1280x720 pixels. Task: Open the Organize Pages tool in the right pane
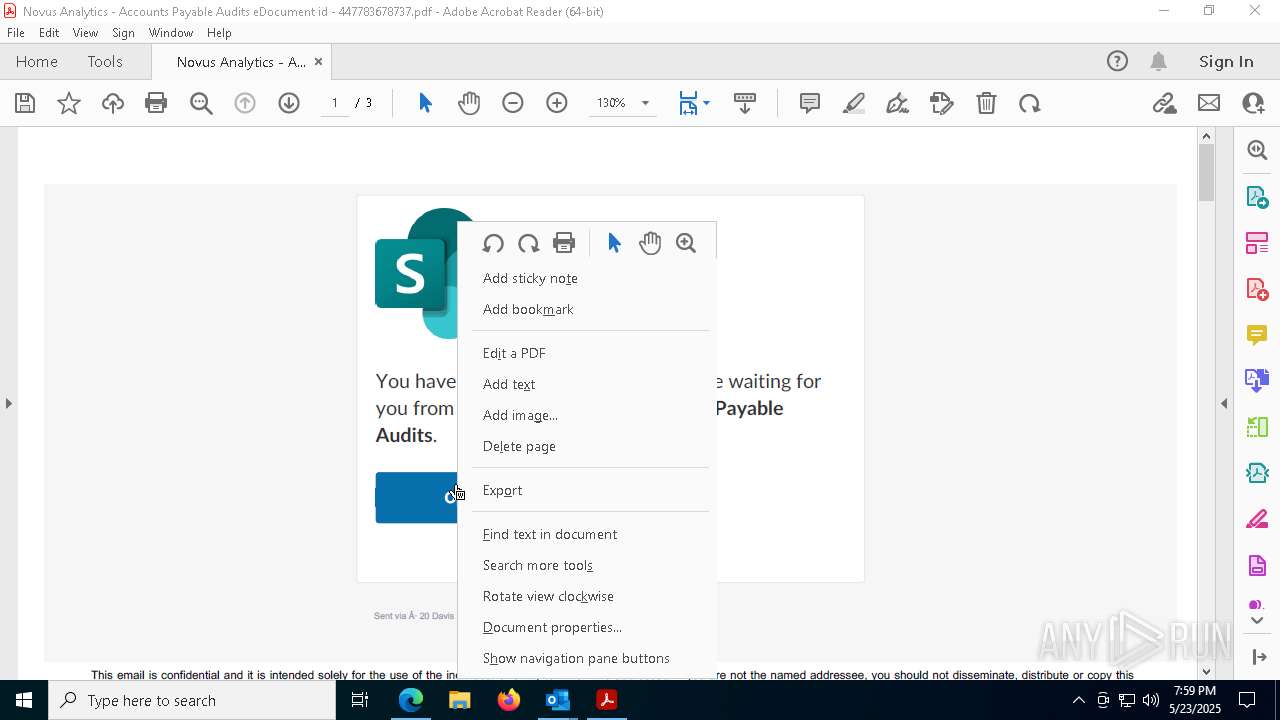1257,242
